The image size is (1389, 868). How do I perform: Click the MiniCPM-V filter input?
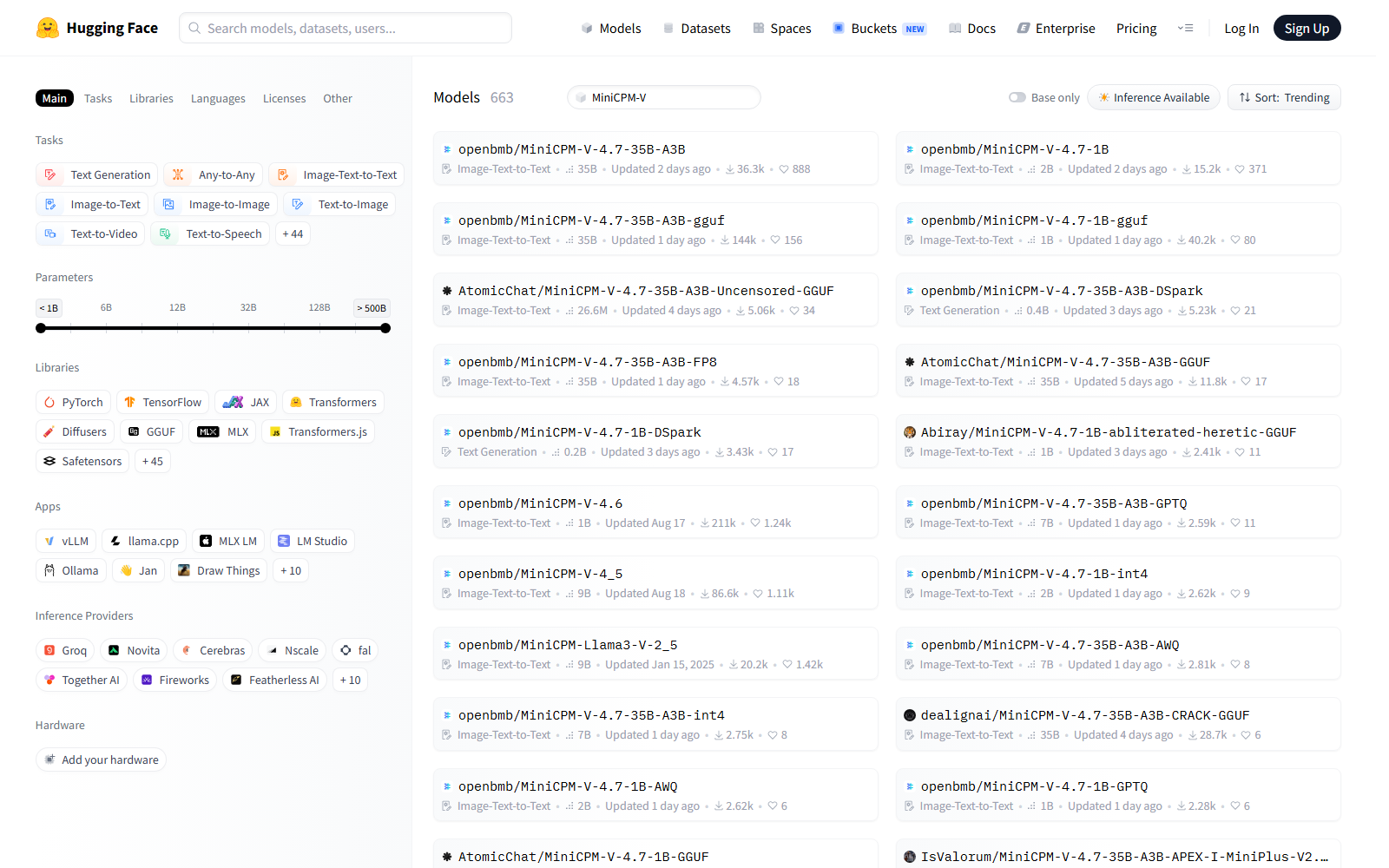pos(664,97)
